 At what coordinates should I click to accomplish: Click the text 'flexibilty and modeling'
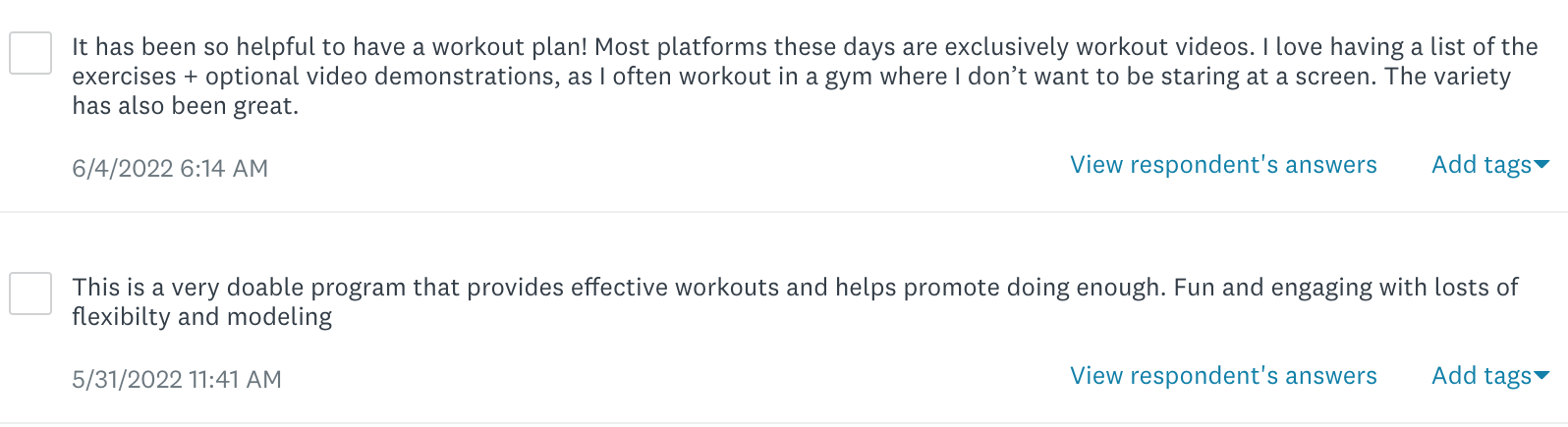(201, 317)
